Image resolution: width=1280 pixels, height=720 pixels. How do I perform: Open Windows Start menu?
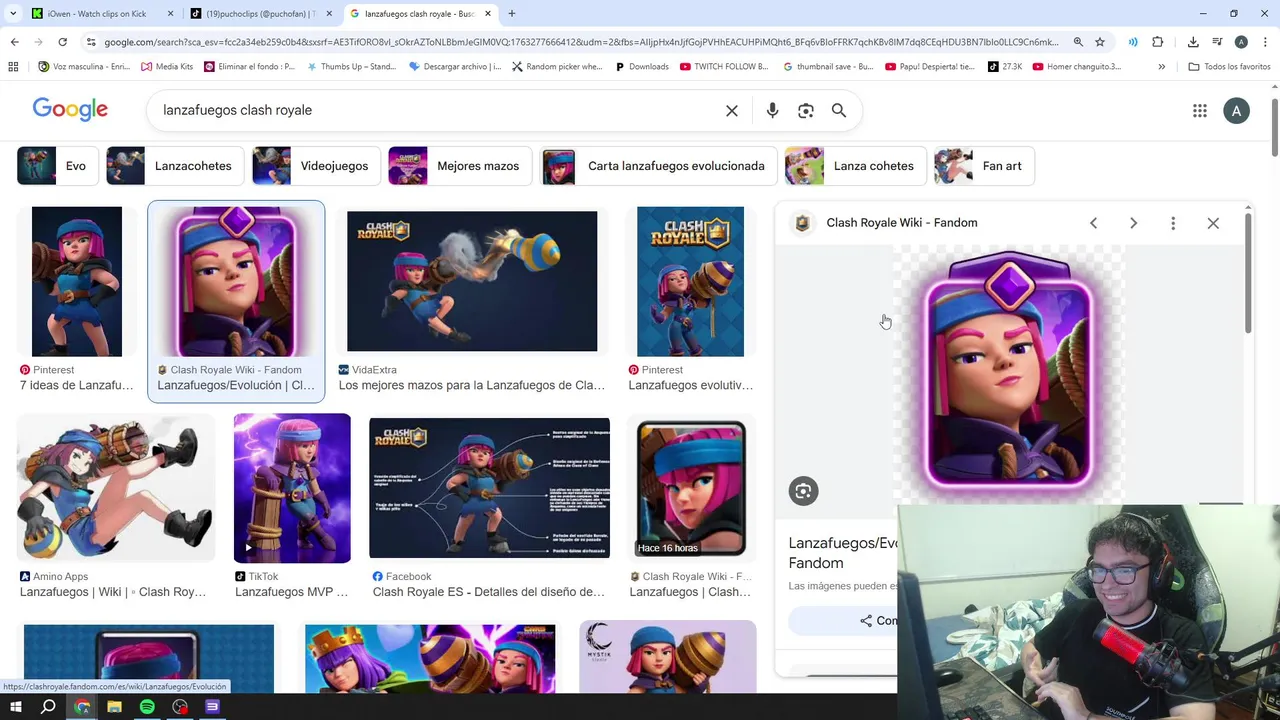pos(15,707)
